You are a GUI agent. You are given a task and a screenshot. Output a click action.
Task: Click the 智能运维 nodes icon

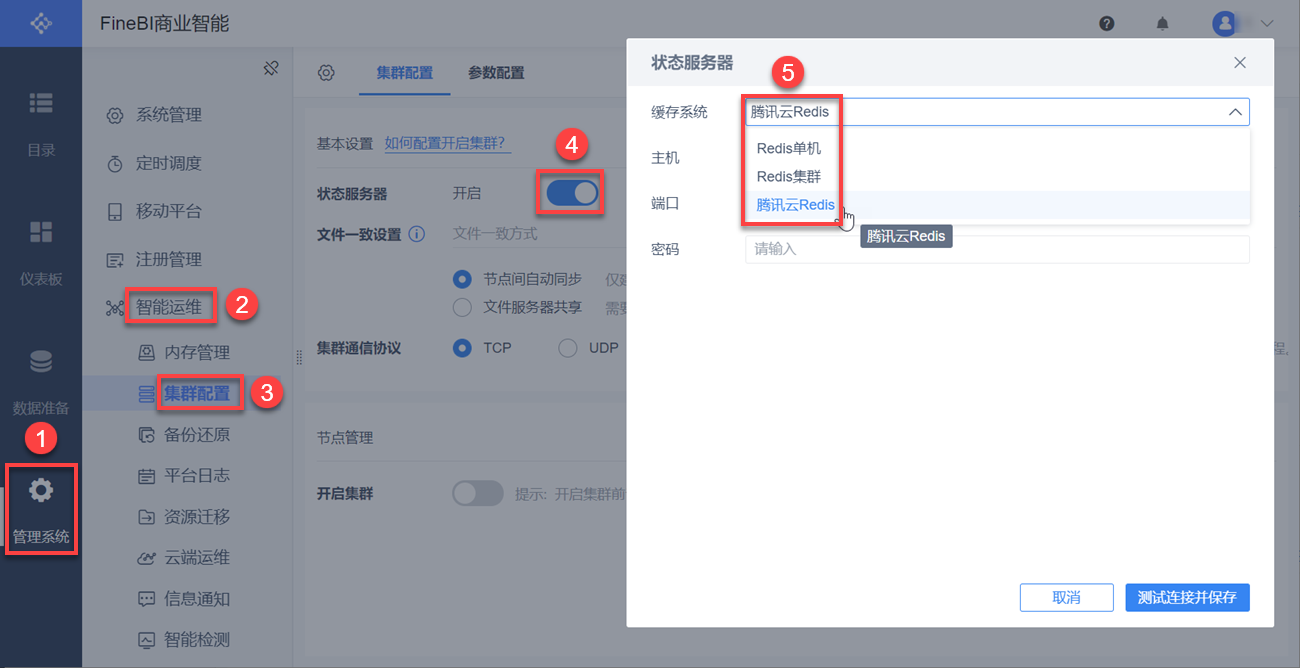click(115, 307)
